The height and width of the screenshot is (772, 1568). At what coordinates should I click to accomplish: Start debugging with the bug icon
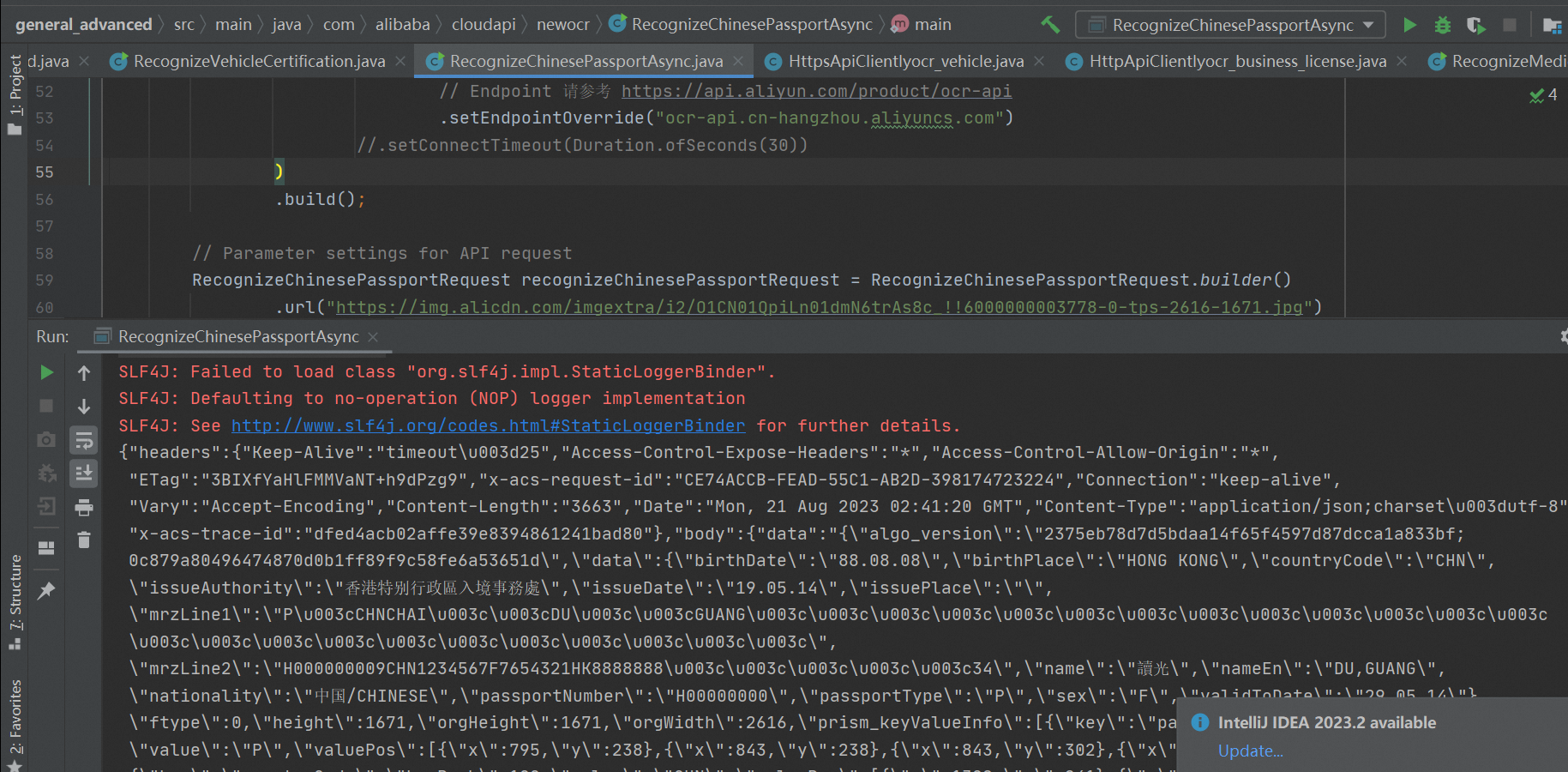pos(1443,25)
